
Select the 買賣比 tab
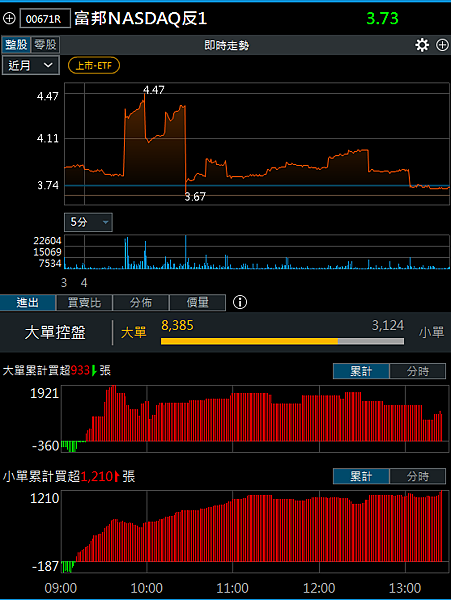(84, 303)
